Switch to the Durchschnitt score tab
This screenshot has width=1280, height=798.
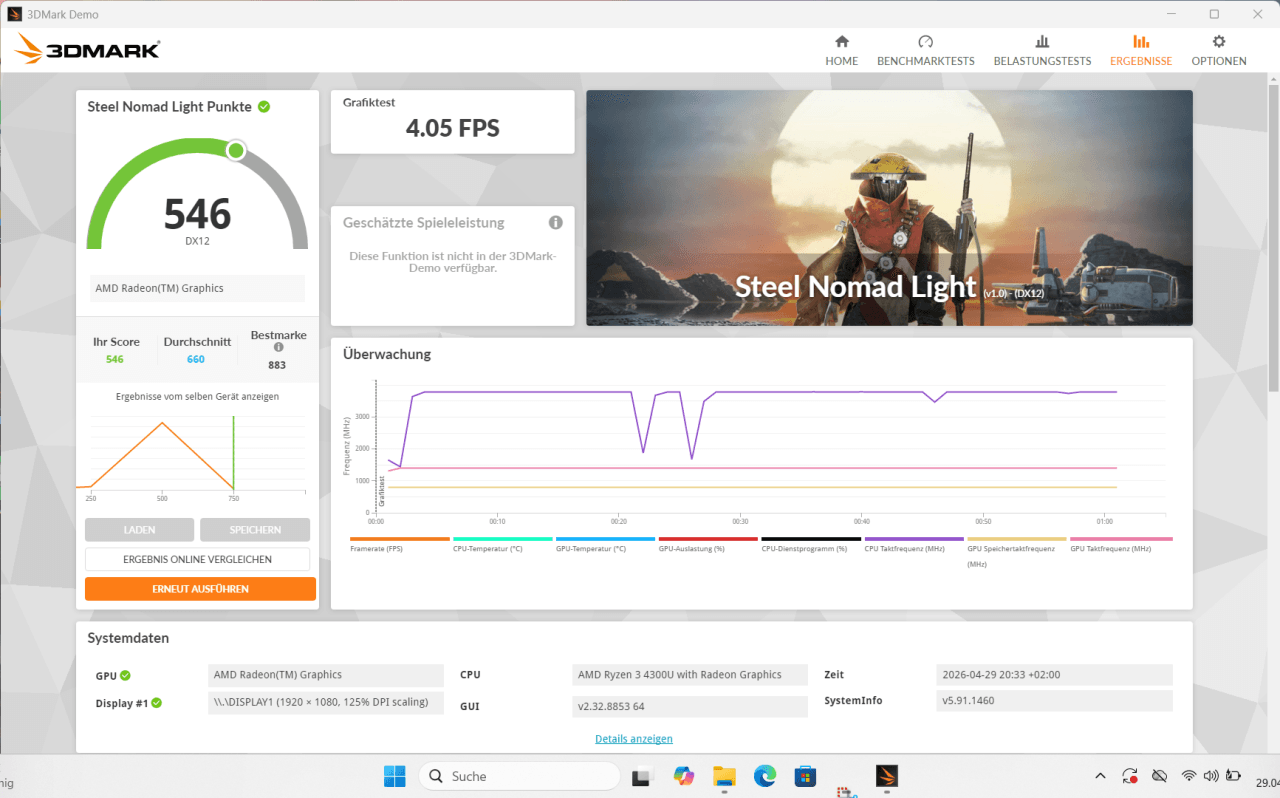coord(197,348)
